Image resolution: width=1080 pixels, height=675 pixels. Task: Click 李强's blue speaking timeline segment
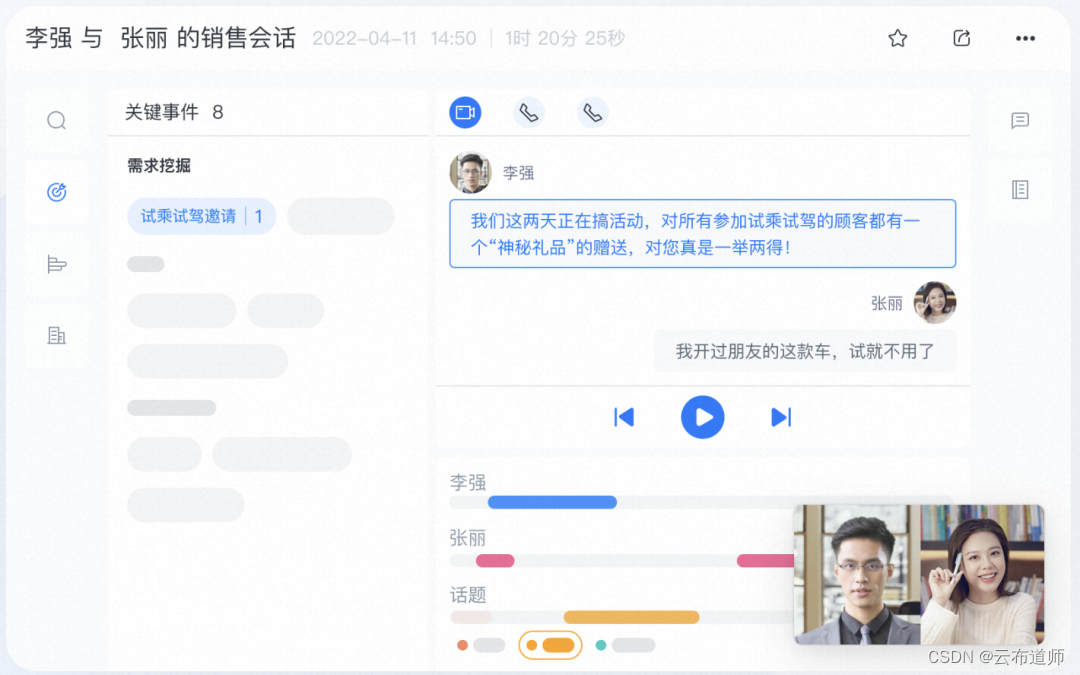[x=553, y=502]
